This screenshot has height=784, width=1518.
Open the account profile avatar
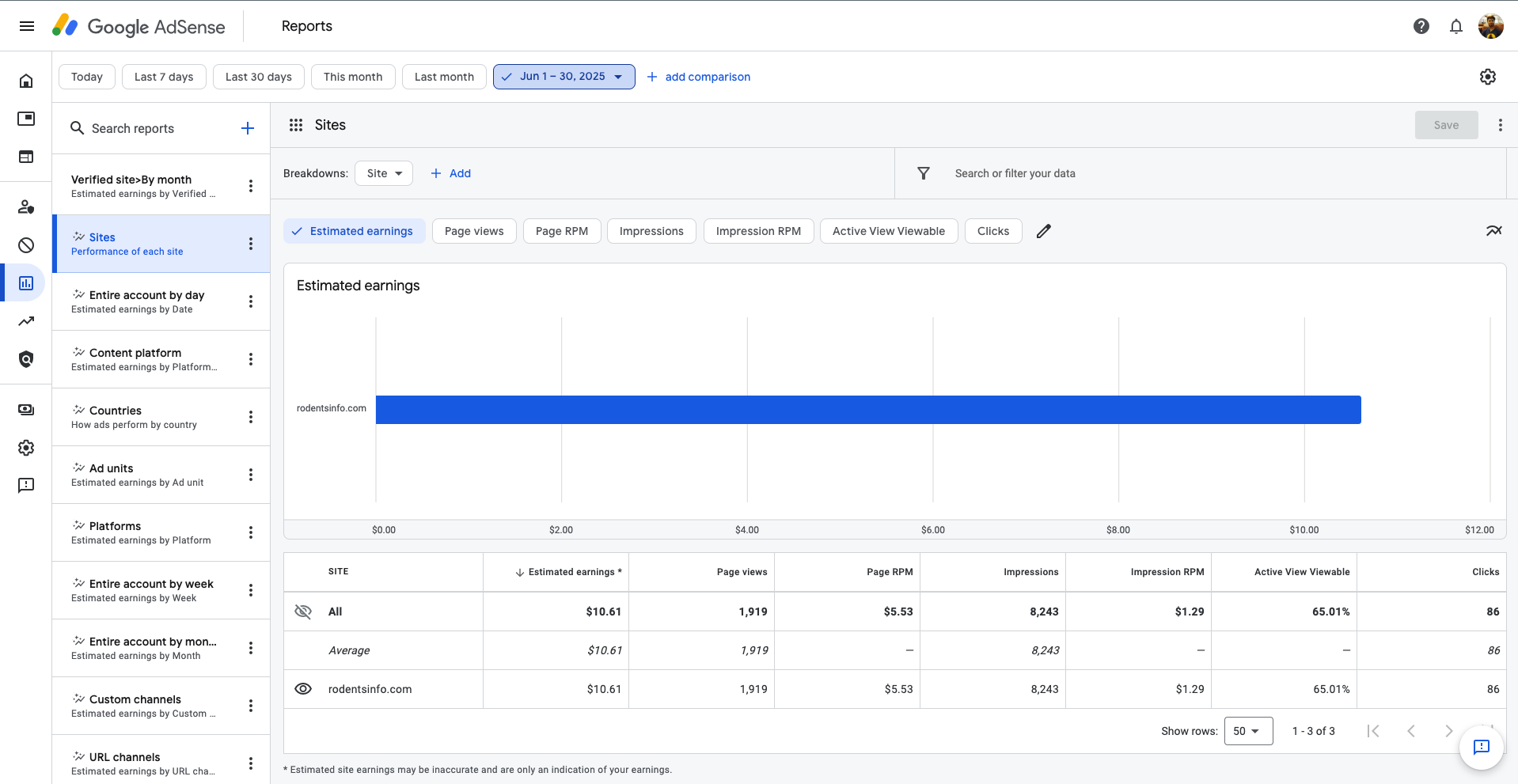click(1491, 26)
